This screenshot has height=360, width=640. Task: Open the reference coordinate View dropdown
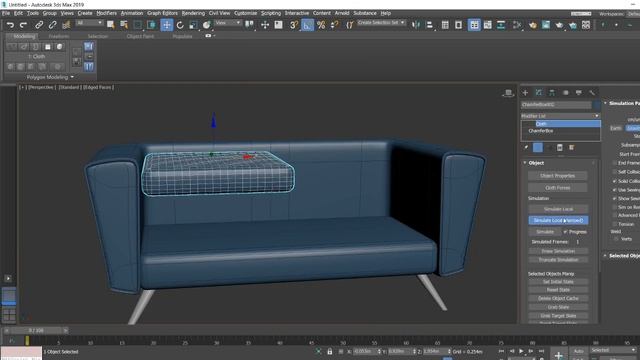coord(228,23)
